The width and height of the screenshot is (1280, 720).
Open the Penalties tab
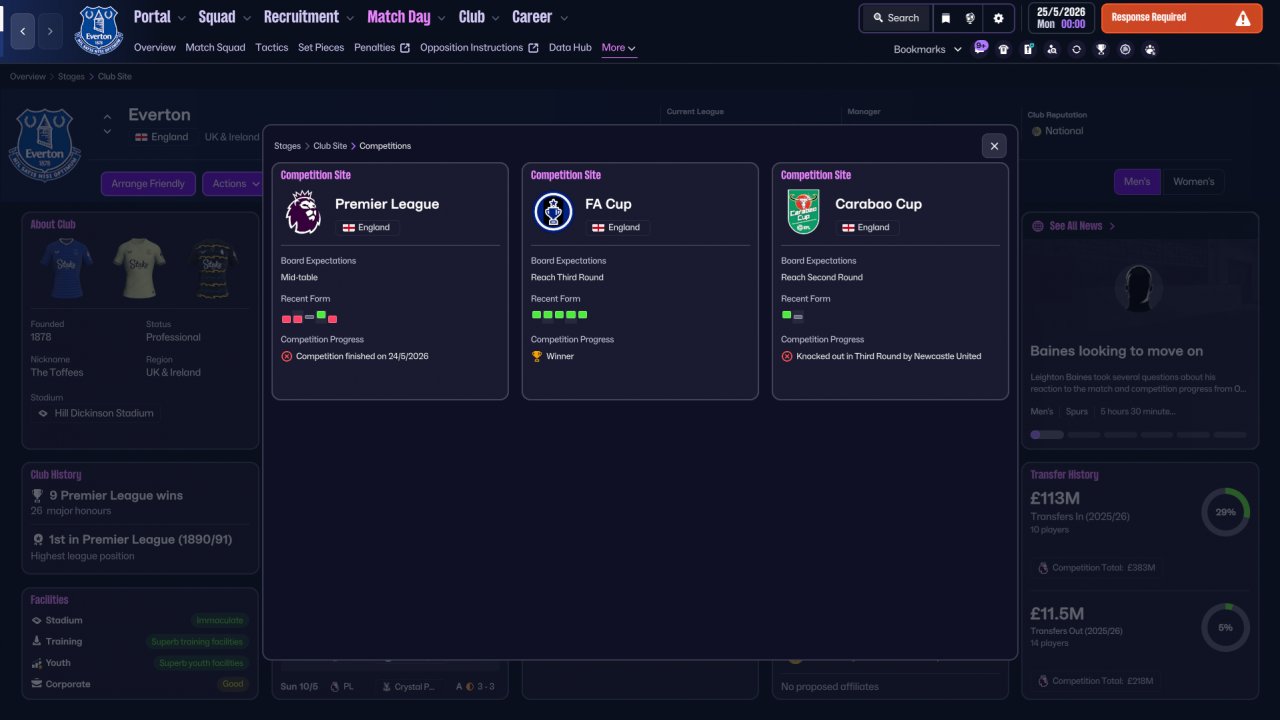pos(382,48)
